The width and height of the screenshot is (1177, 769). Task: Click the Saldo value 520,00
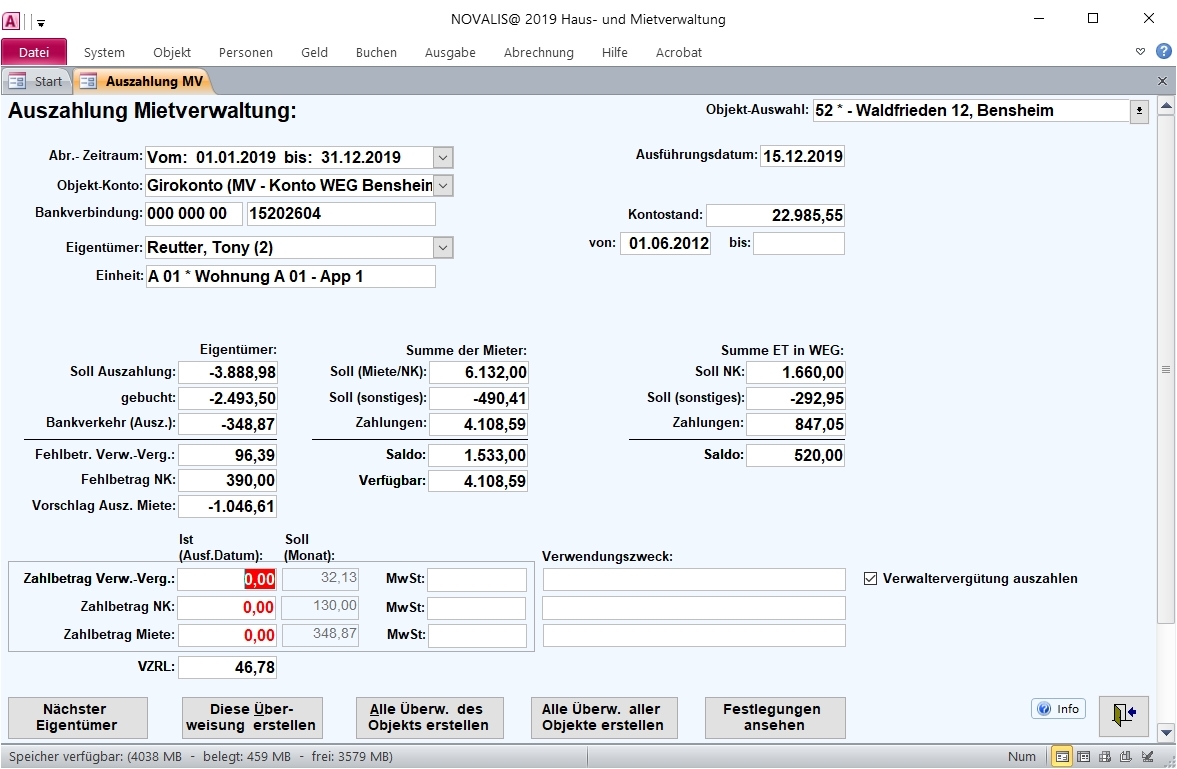796,455
